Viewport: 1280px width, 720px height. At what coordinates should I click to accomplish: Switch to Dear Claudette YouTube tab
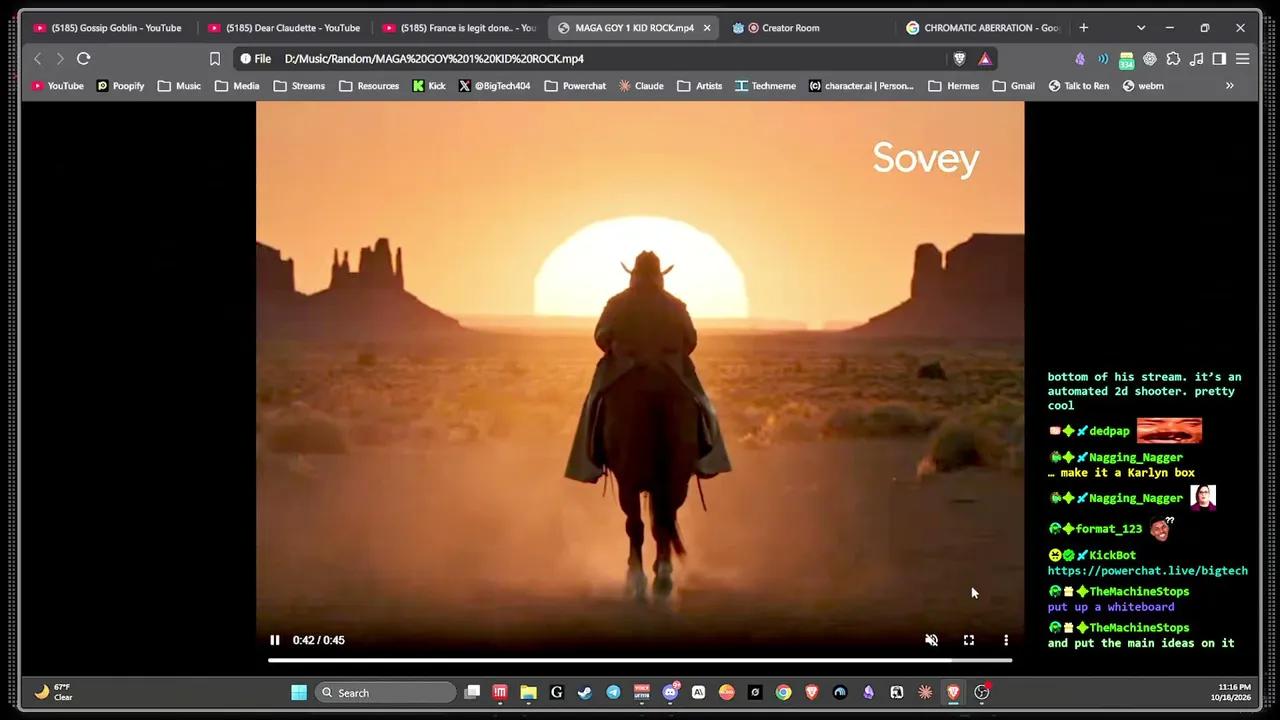[x=285, y=28]
